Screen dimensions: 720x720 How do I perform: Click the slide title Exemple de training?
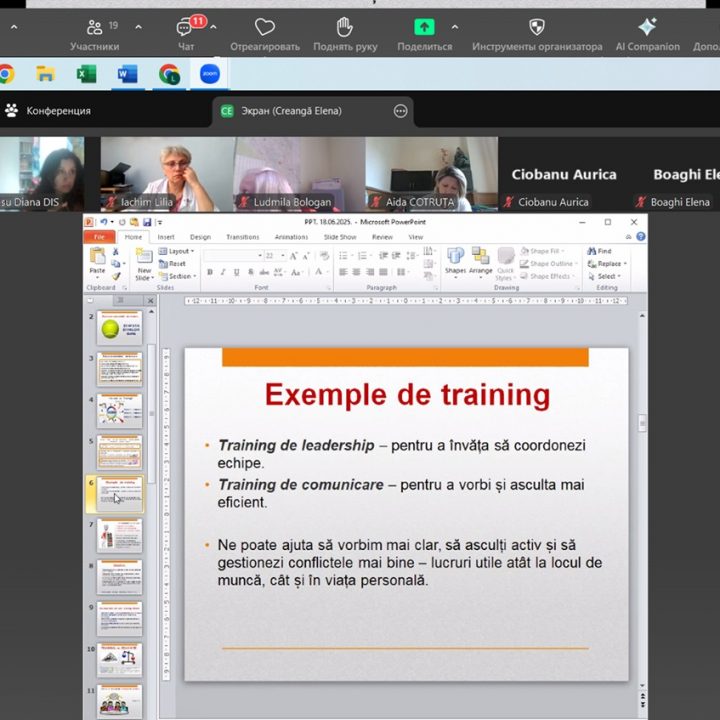click(407, 395)
